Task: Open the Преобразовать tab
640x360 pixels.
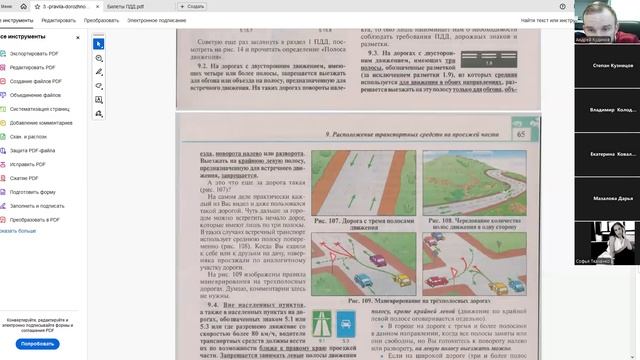Action: pos(101,20)
